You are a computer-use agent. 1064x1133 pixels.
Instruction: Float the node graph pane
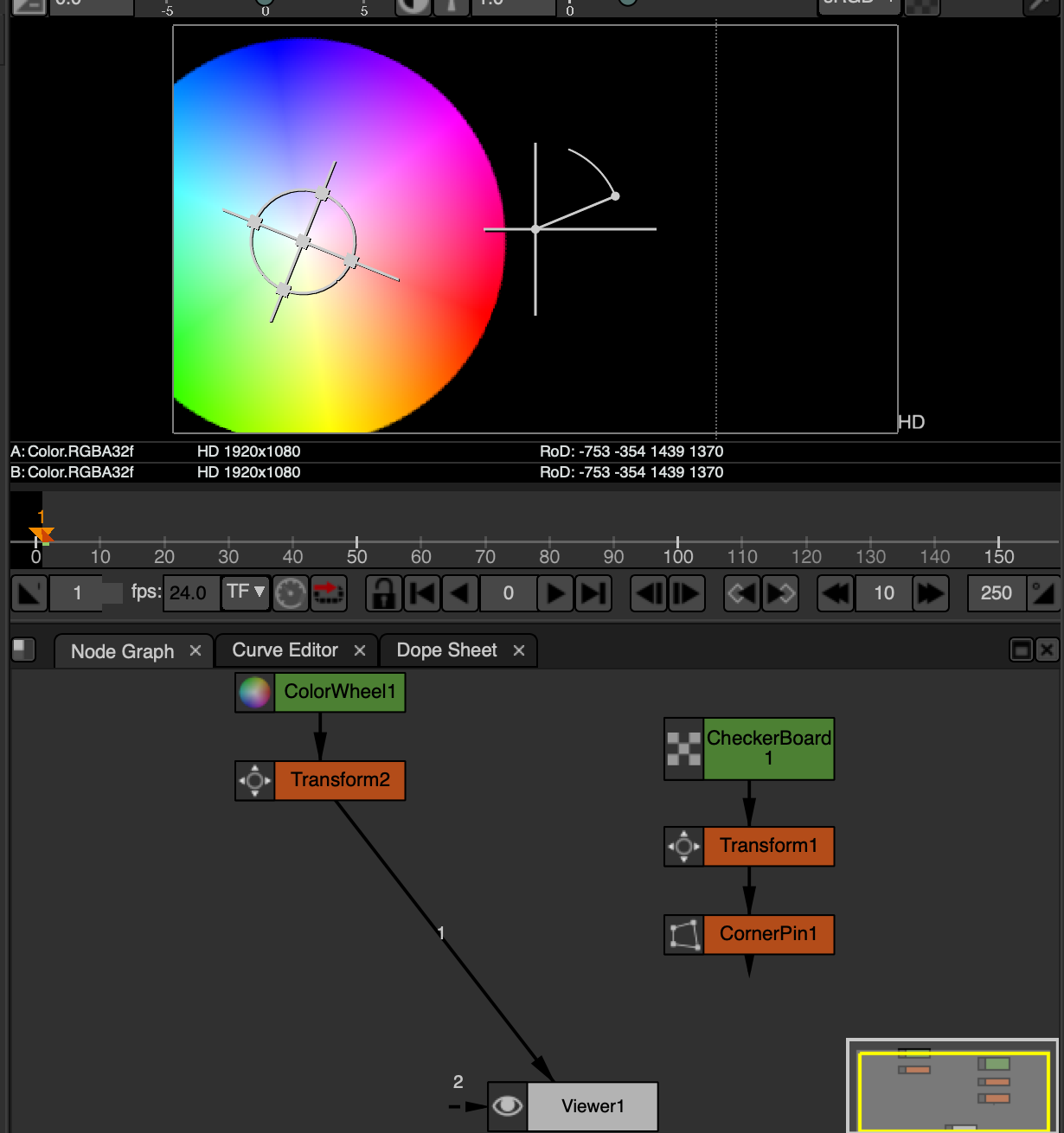(x=1022, y=650)
